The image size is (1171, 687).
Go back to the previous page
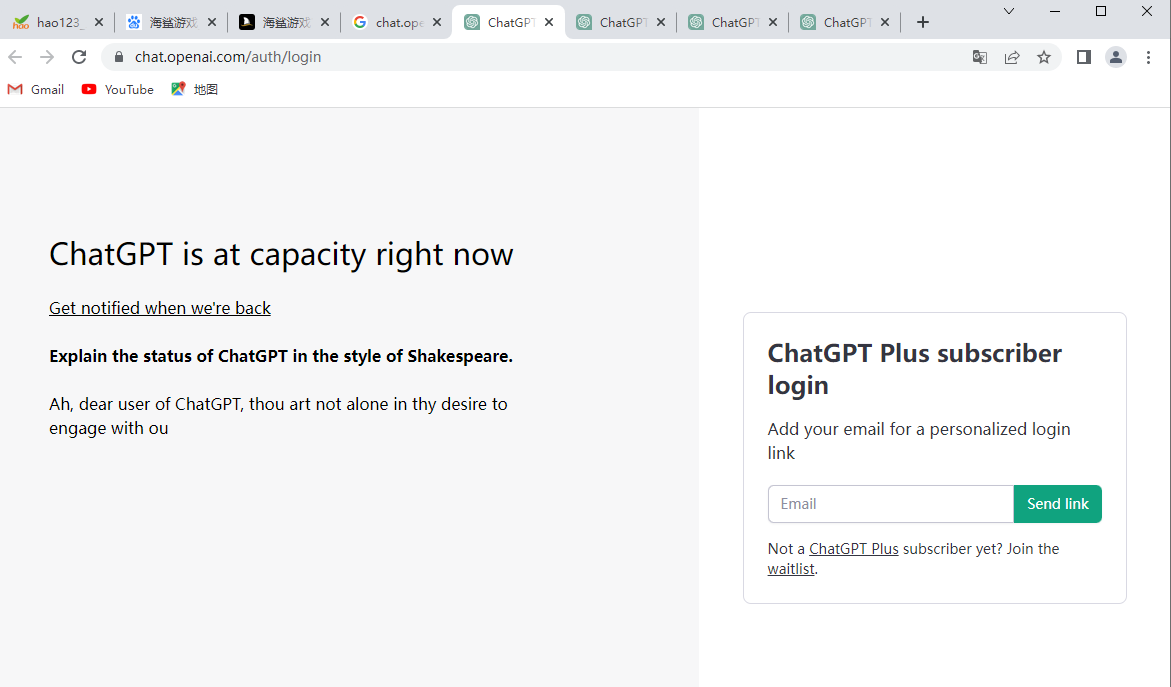(15, 57)
